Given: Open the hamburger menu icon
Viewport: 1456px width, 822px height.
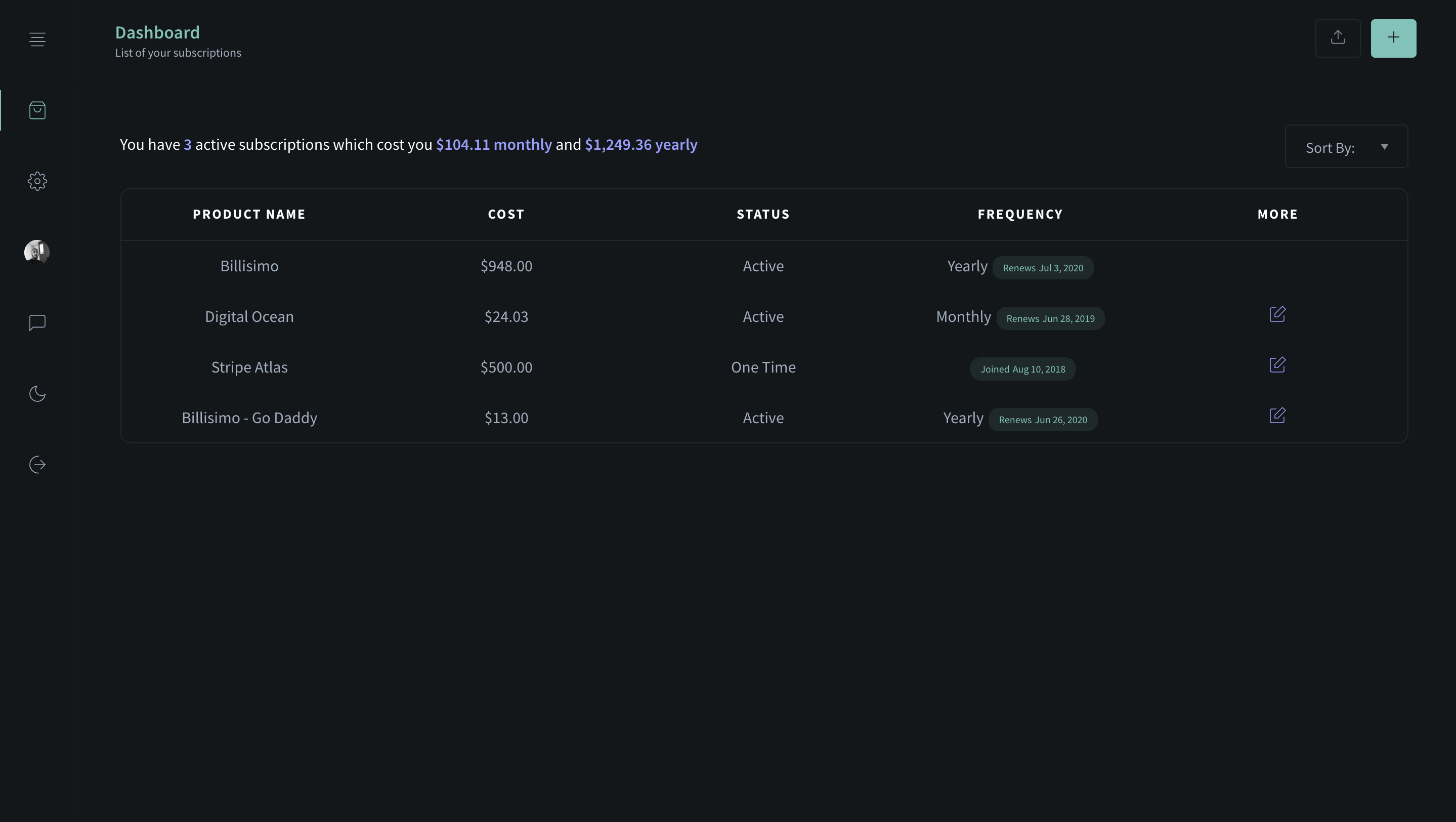Looking at the screenshot, I should pos(37,39).
